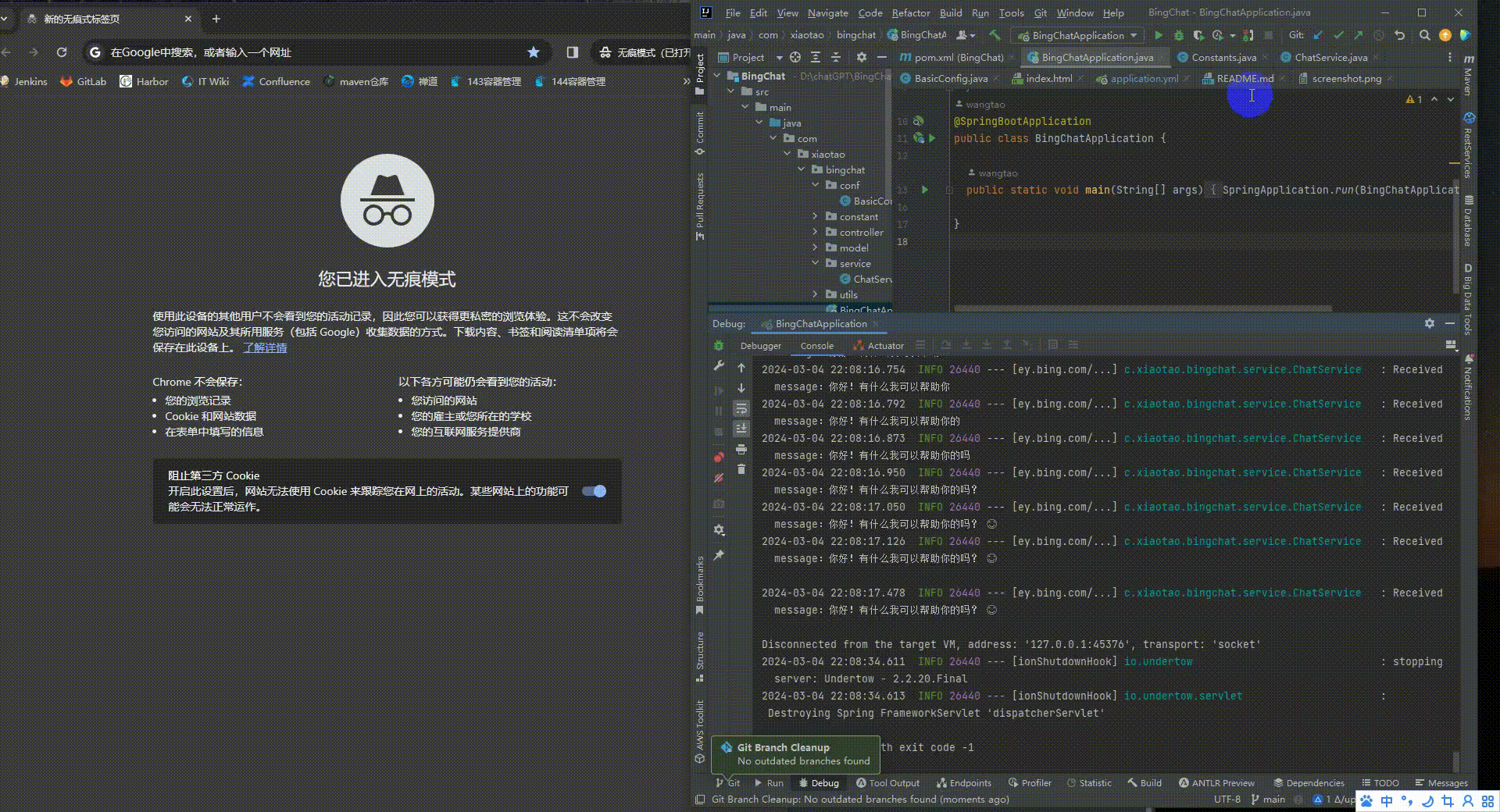Expand the utils package
This screenshot has height=812, width=1500.
point(816,294)
